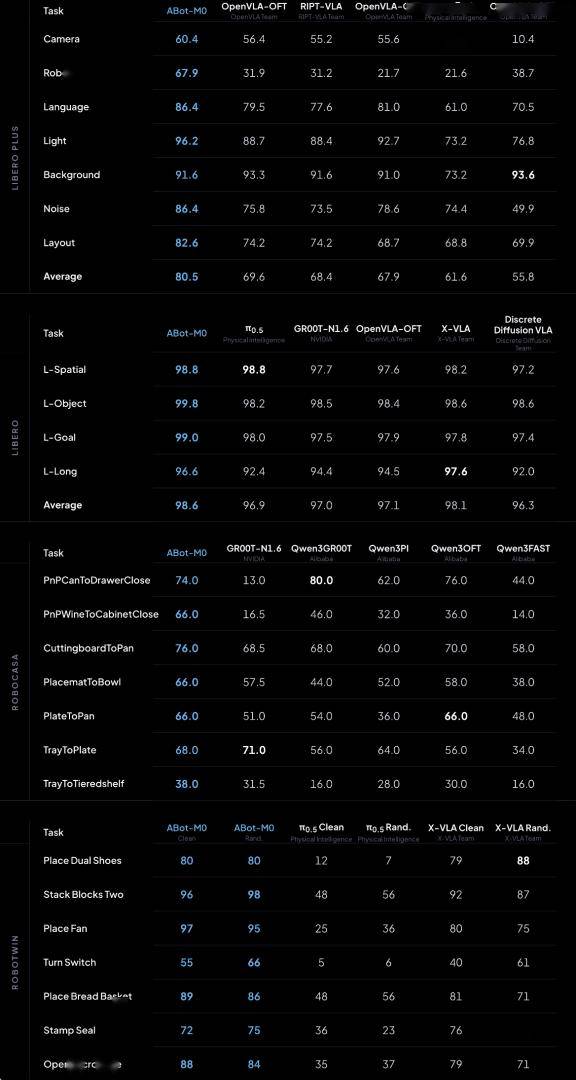Click the Noise row label

click(56, 209)
